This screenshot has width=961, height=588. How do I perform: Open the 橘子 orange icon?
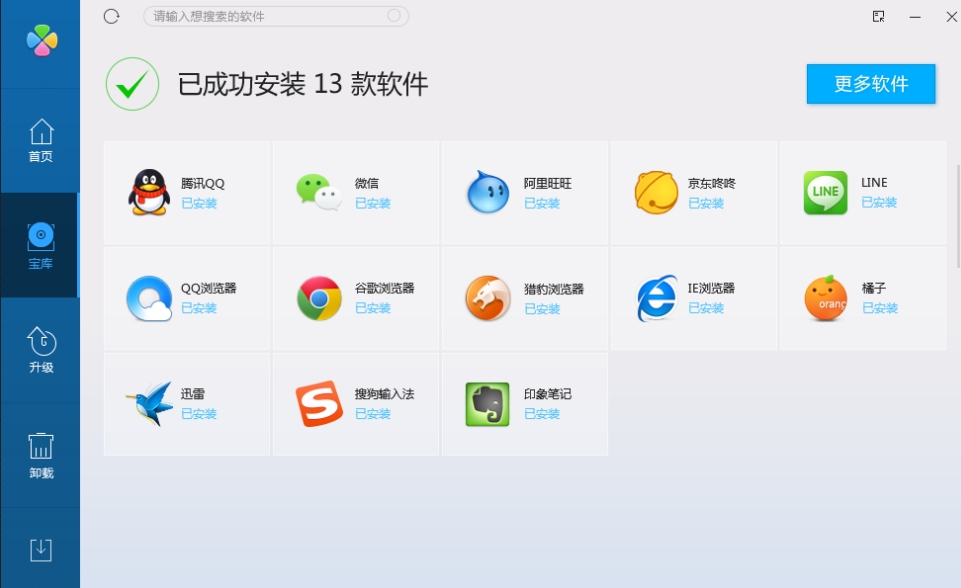(825, 298)
